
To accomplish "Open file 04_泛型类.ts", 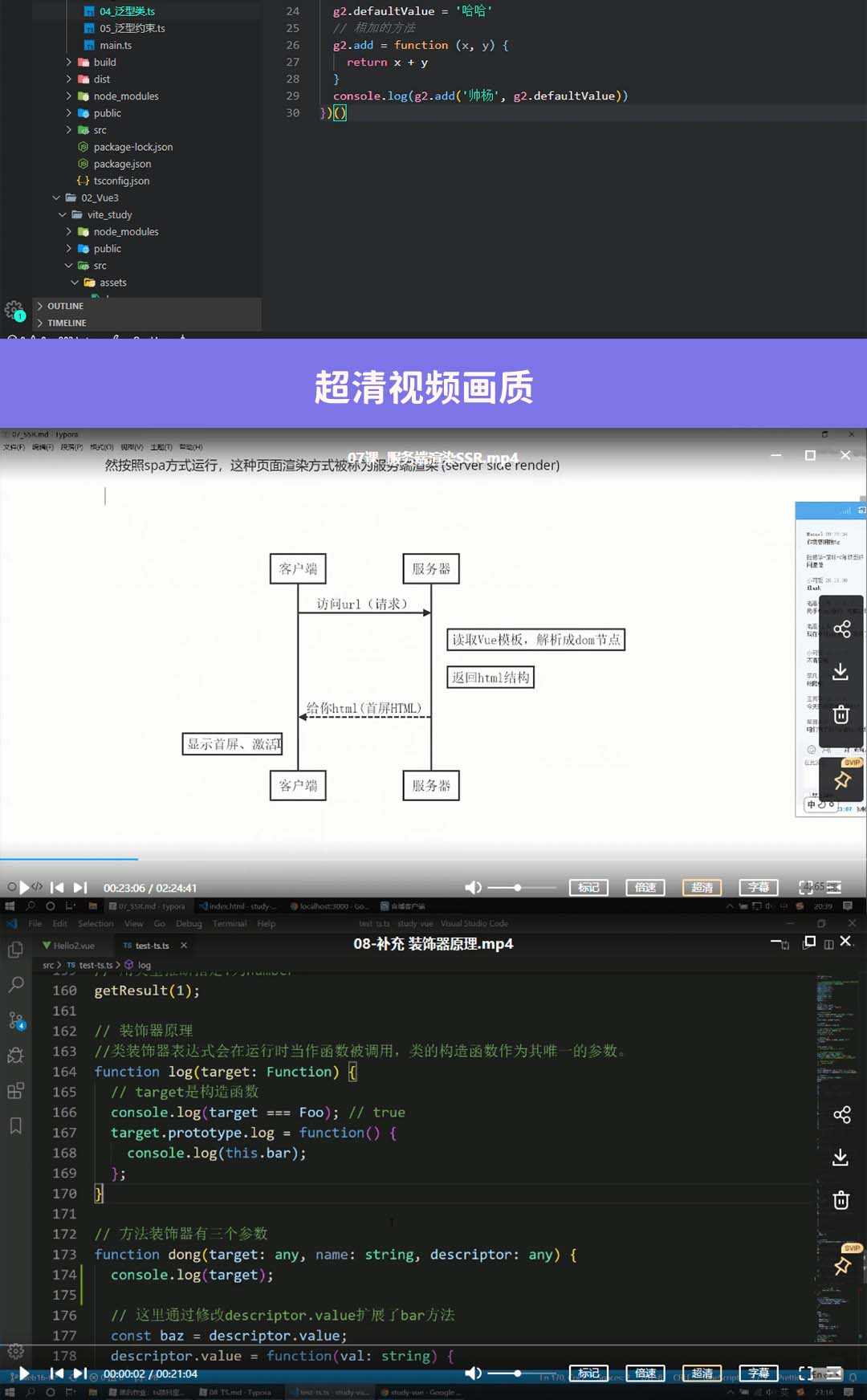I will tap(127, 11).
